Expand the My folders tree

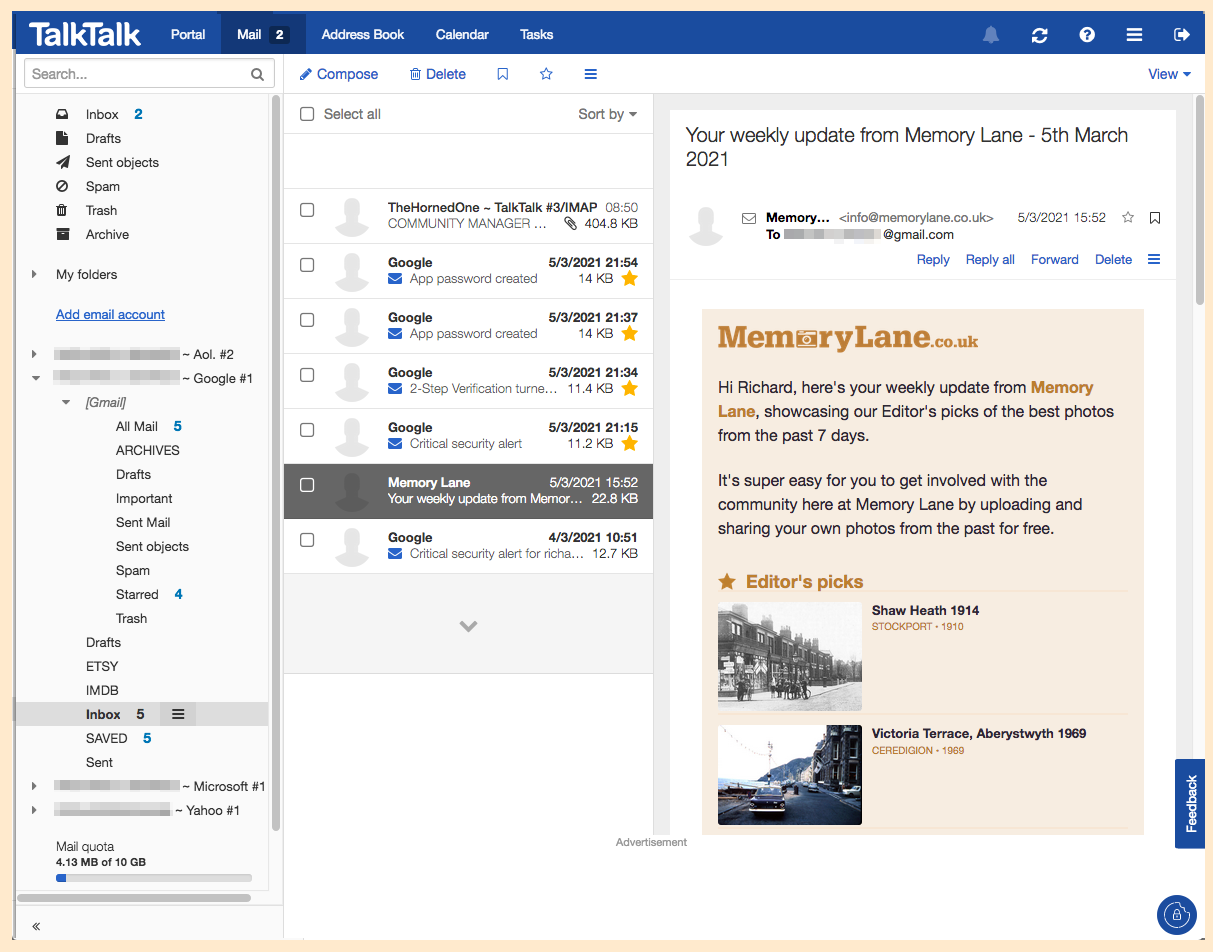pyautogui.click(x=34, y=274)
